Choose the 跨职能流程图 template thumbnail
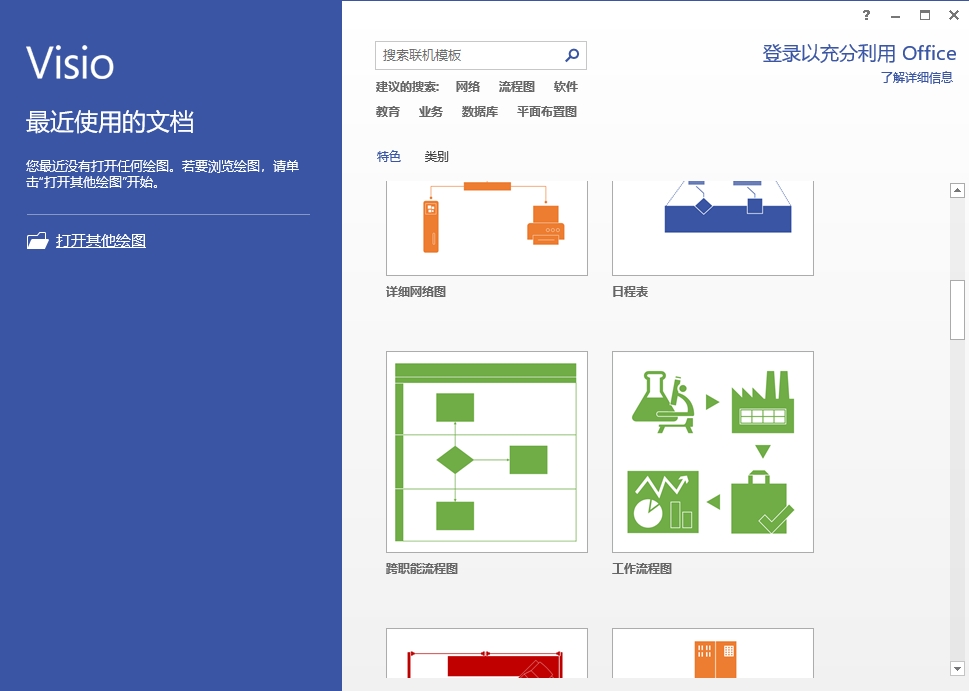969x691 pixels. pos(487,452)
